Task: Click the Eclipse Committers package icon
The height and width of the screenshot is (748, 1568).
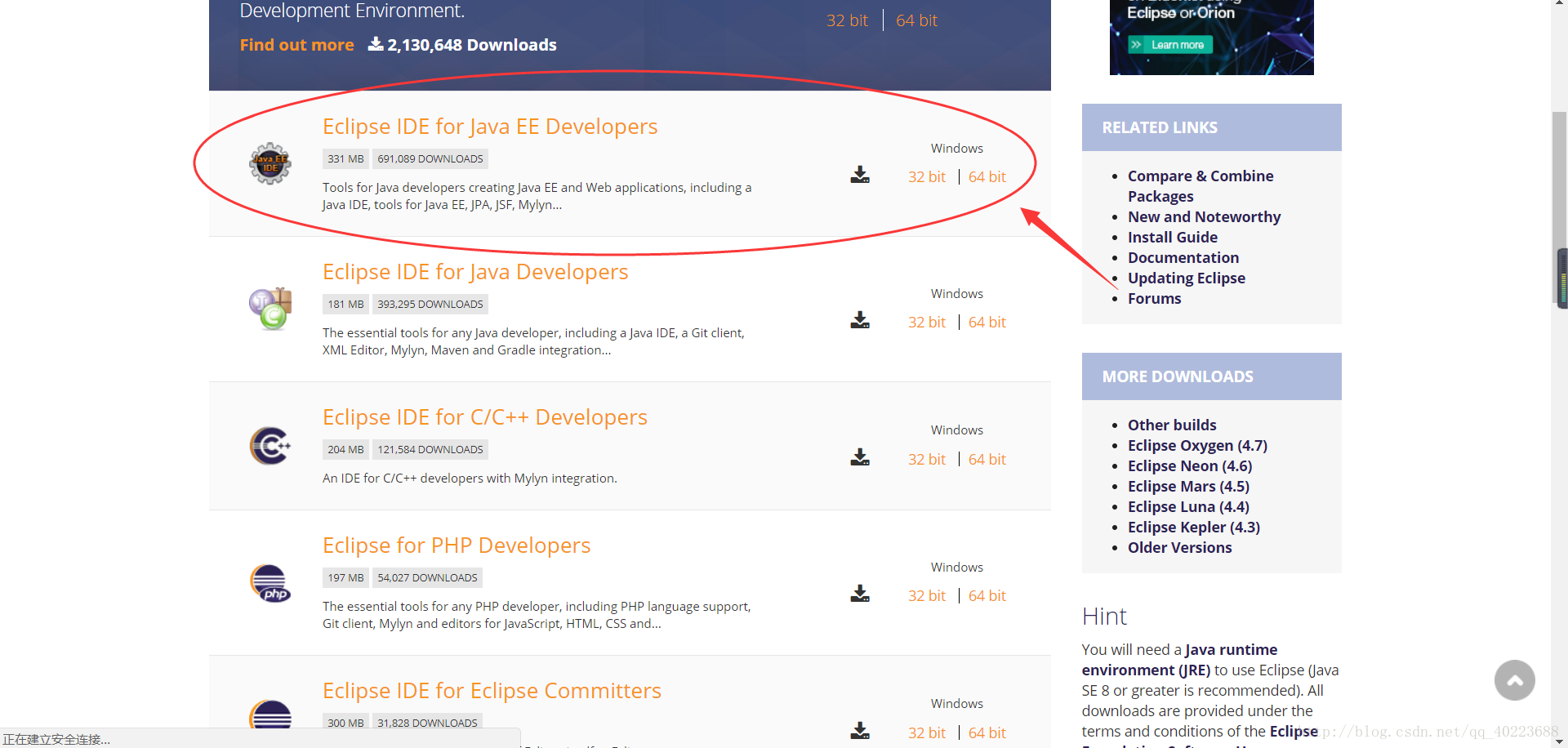Action: point(270,715)
